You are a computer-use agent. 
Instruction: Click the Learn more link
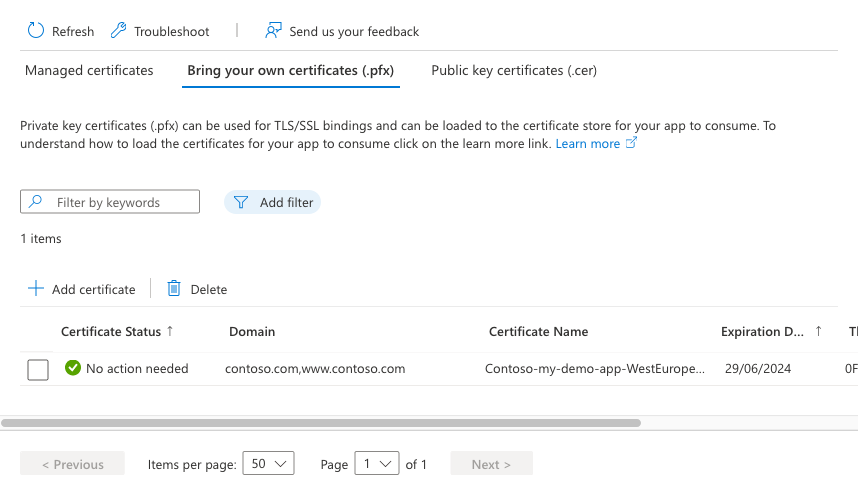point(588,143)
